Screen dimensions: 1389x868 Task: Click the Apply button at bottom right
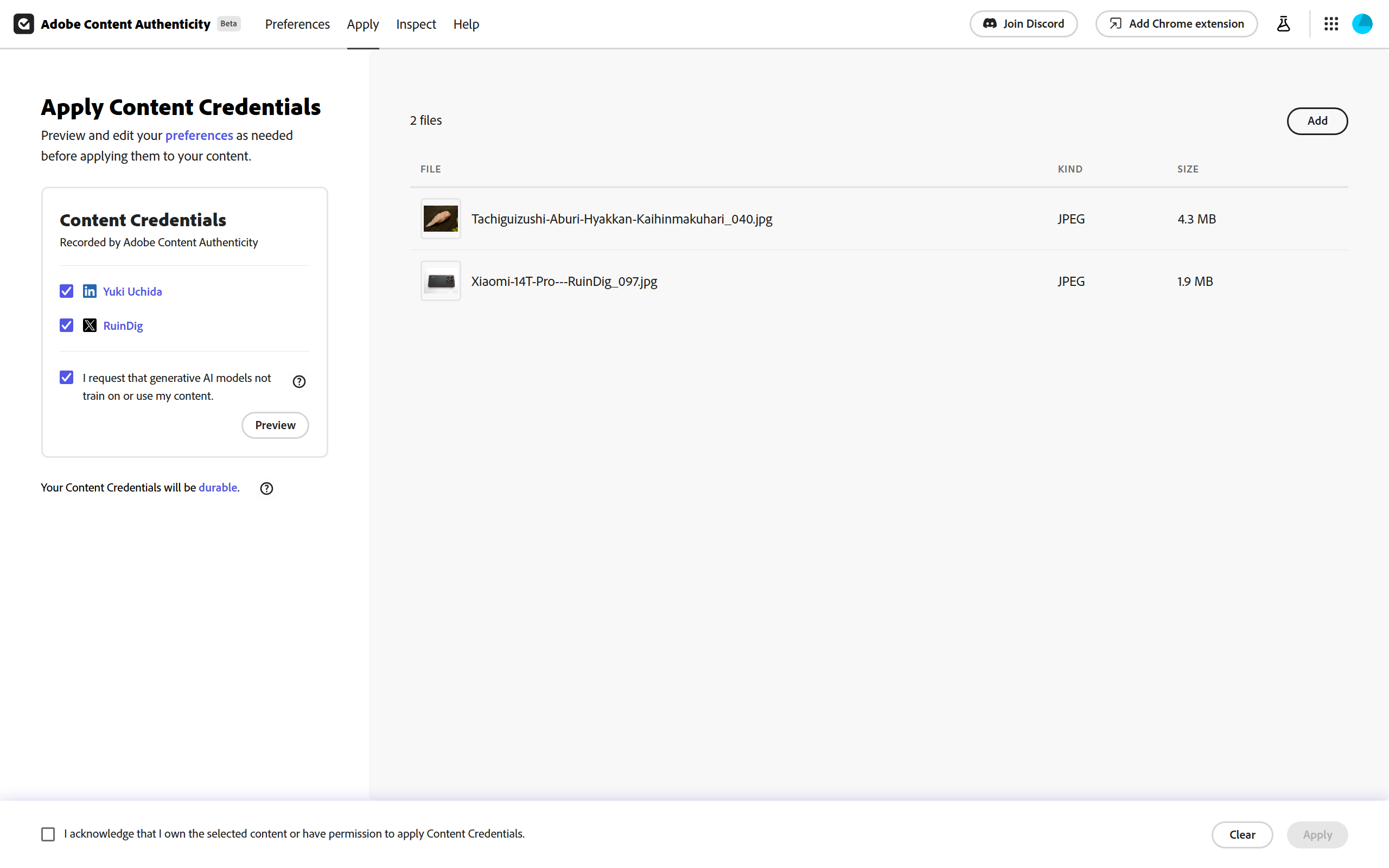click(1317, 835)
